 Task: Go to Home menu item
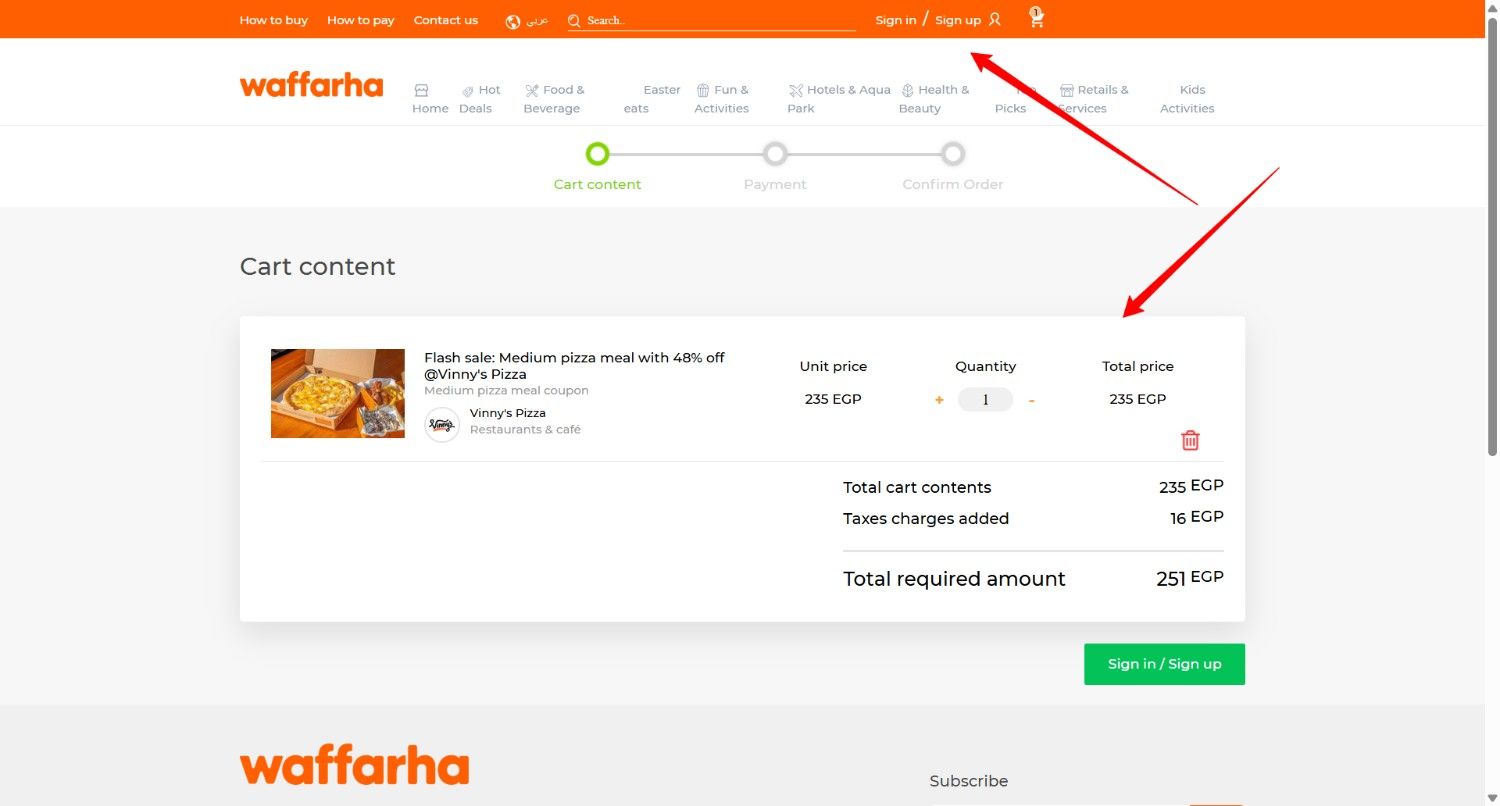click(430, 99)
